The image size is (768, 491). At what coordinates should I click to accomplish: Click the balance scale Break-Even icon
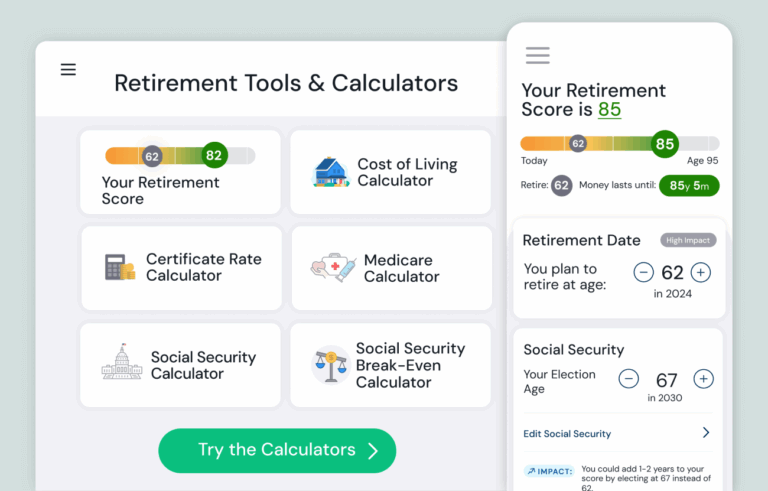click(x=330, y=365)
